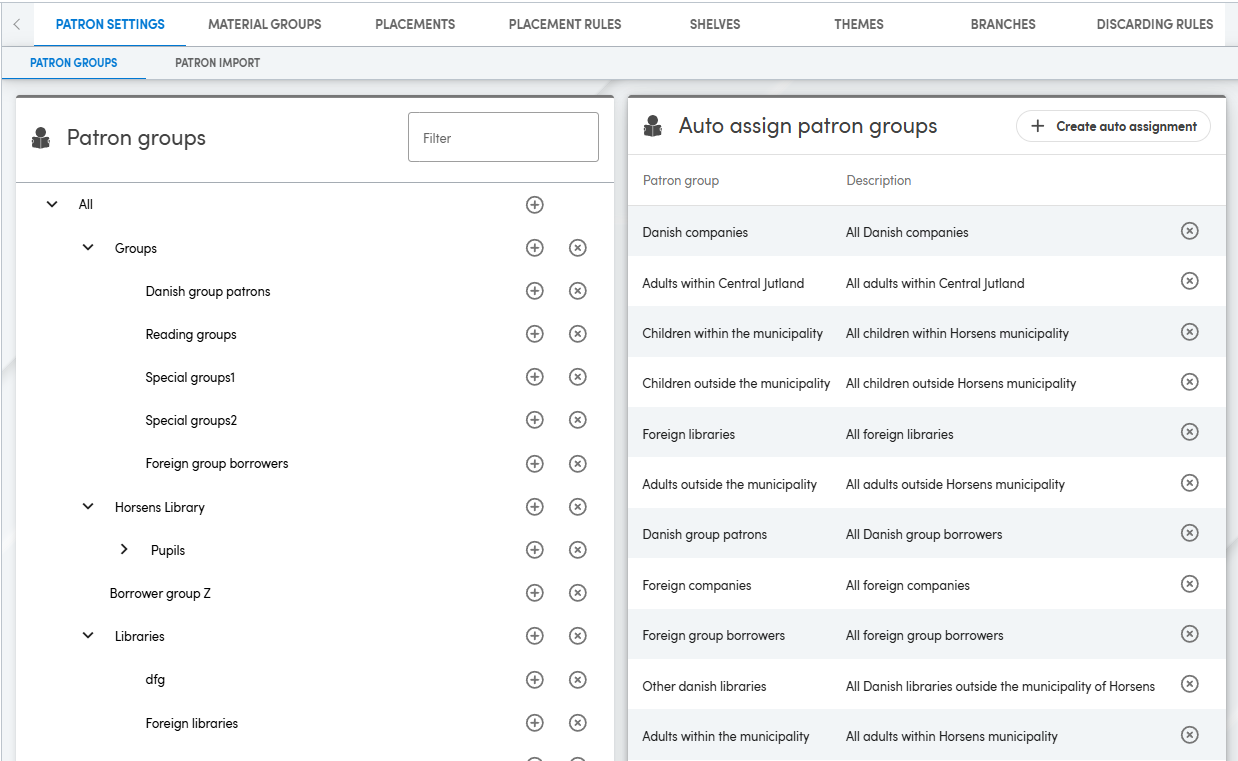Viewport: 1238px width, 761px height.
Task: Delete Special groups2
Action: pyautogui.click(x=578, y=420)
